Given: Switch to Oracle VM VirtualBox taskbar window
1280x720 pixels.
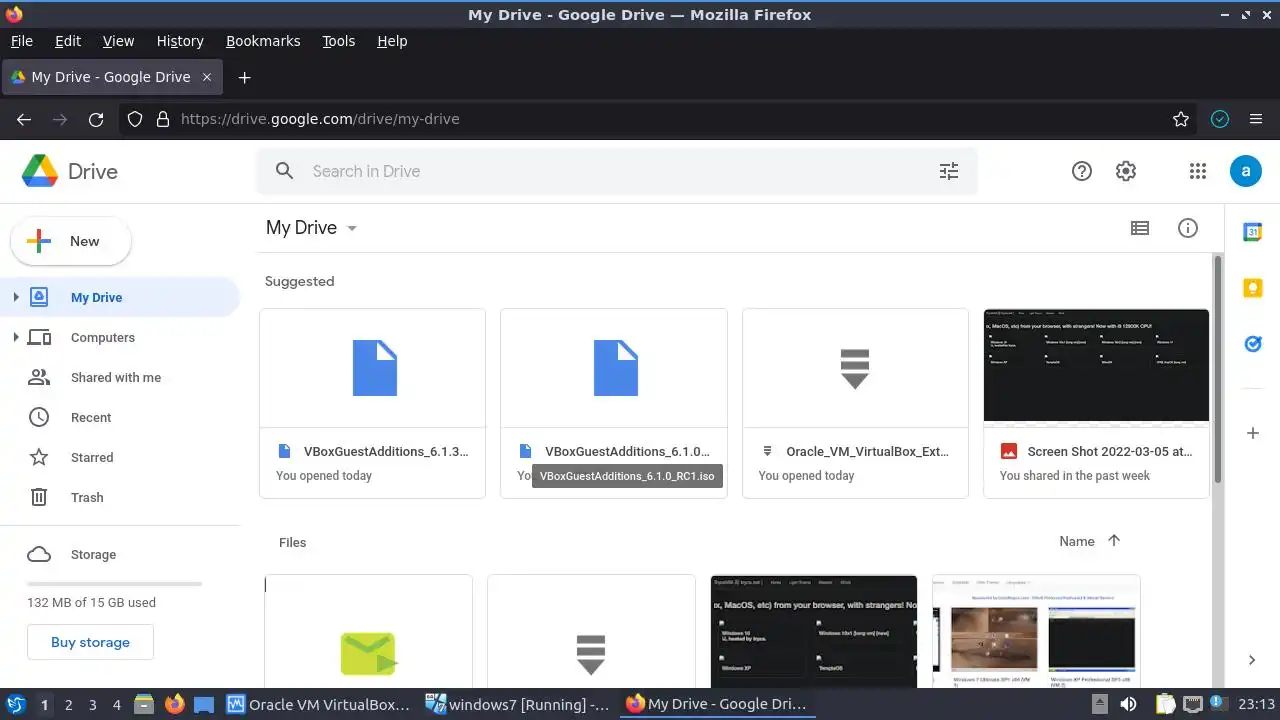Looking at the screenshot, I should [319, 704].
